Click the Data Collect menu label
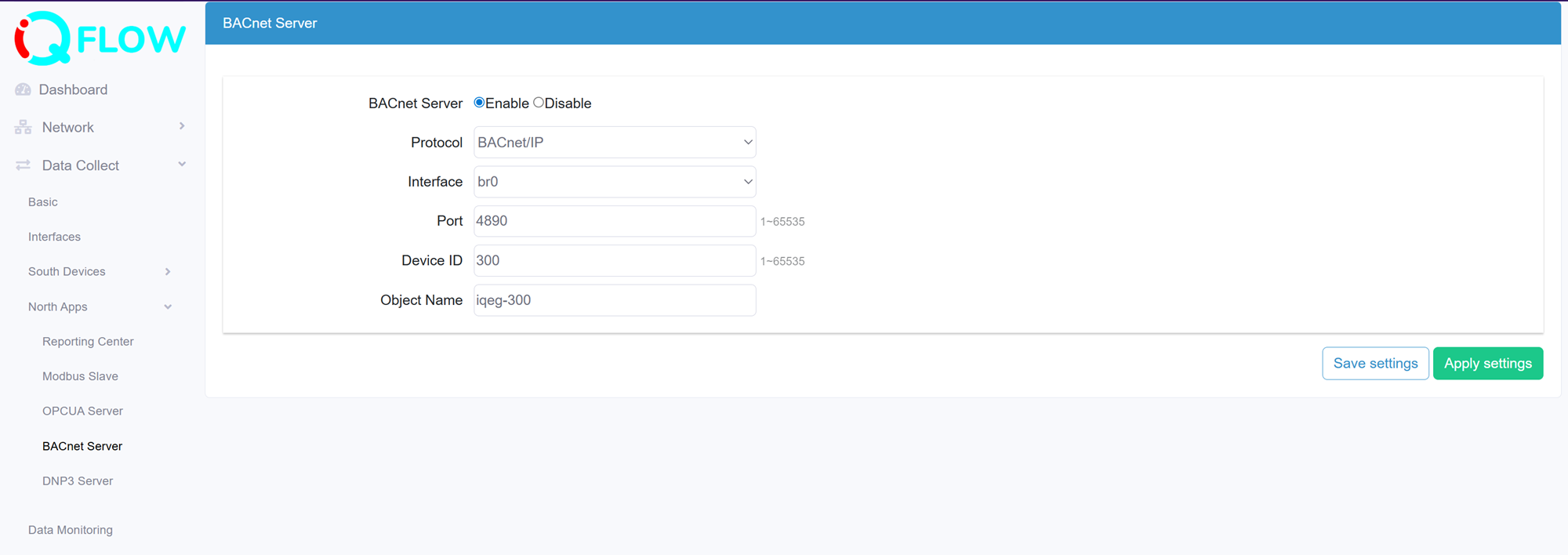1568x555 pixels. (x=81, y=165)
